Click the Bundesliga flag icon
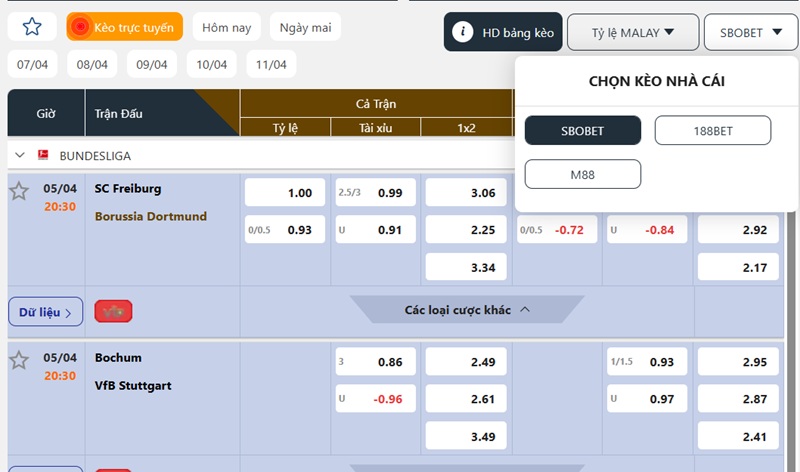 point(43,155)
